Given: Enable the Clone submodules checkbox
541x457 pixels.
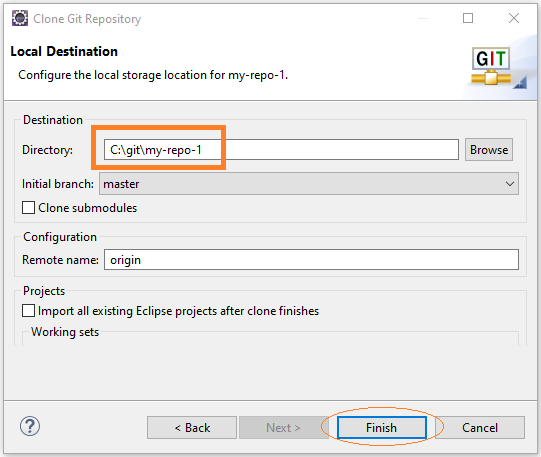Looking at the screenshot, I should 28,208.
